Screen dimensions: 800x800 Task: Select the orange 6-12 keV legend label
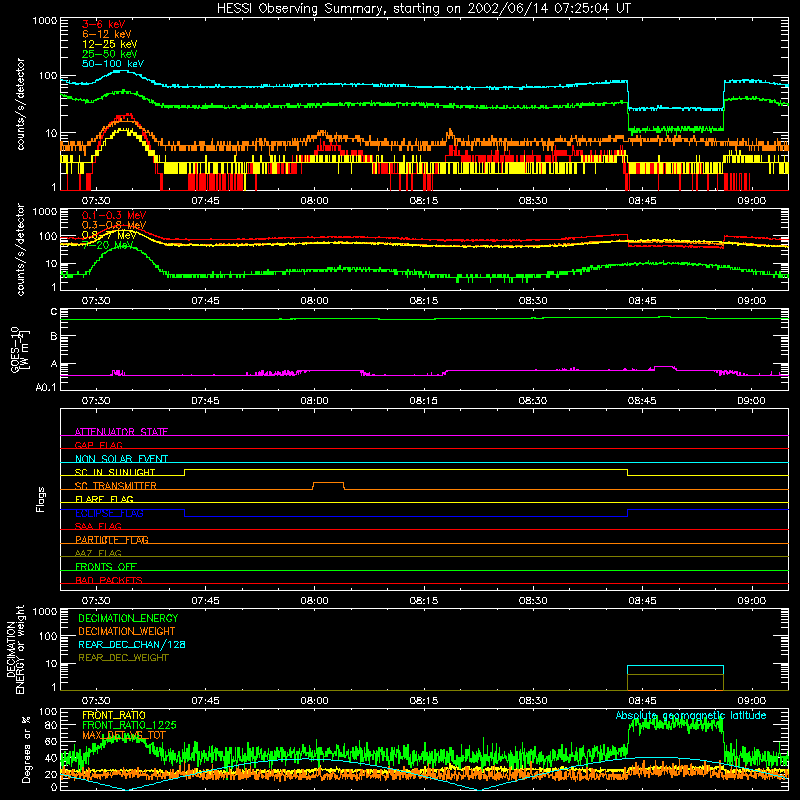pyautogui.click(x=107, y=34)
